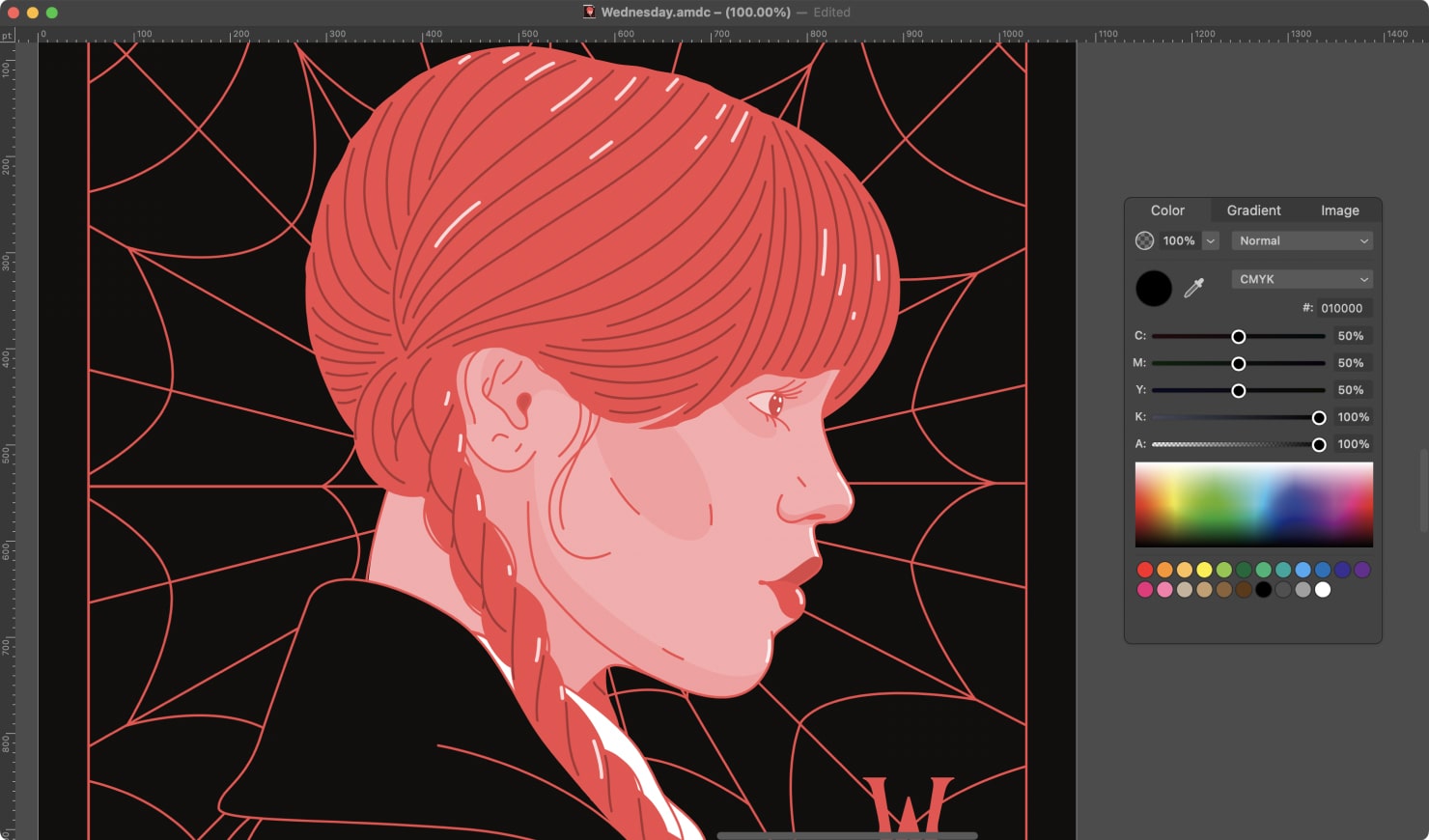The height and width of the screenshot is (840, 1429).
Task: Select the medium green preset swatch
Action: (1263, 570)
